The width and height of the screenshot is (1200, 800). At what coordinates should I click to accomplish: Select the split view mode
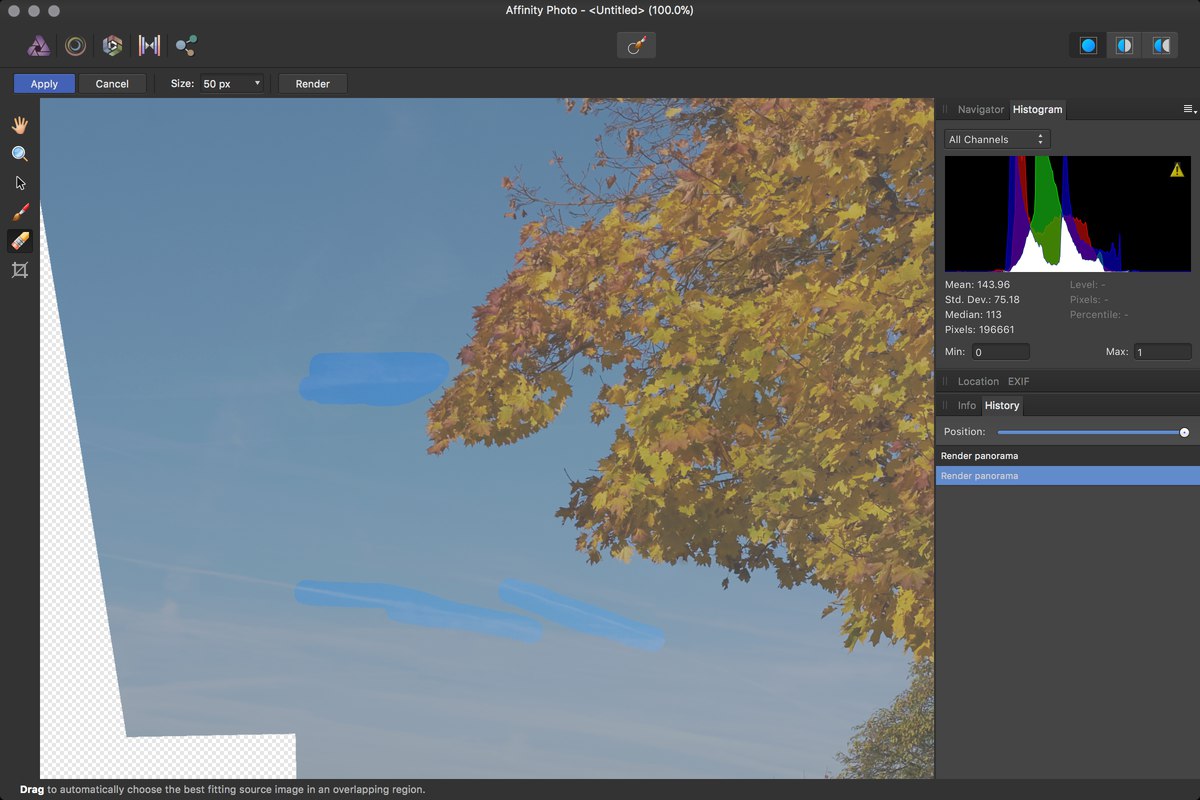coord(1124,46)
